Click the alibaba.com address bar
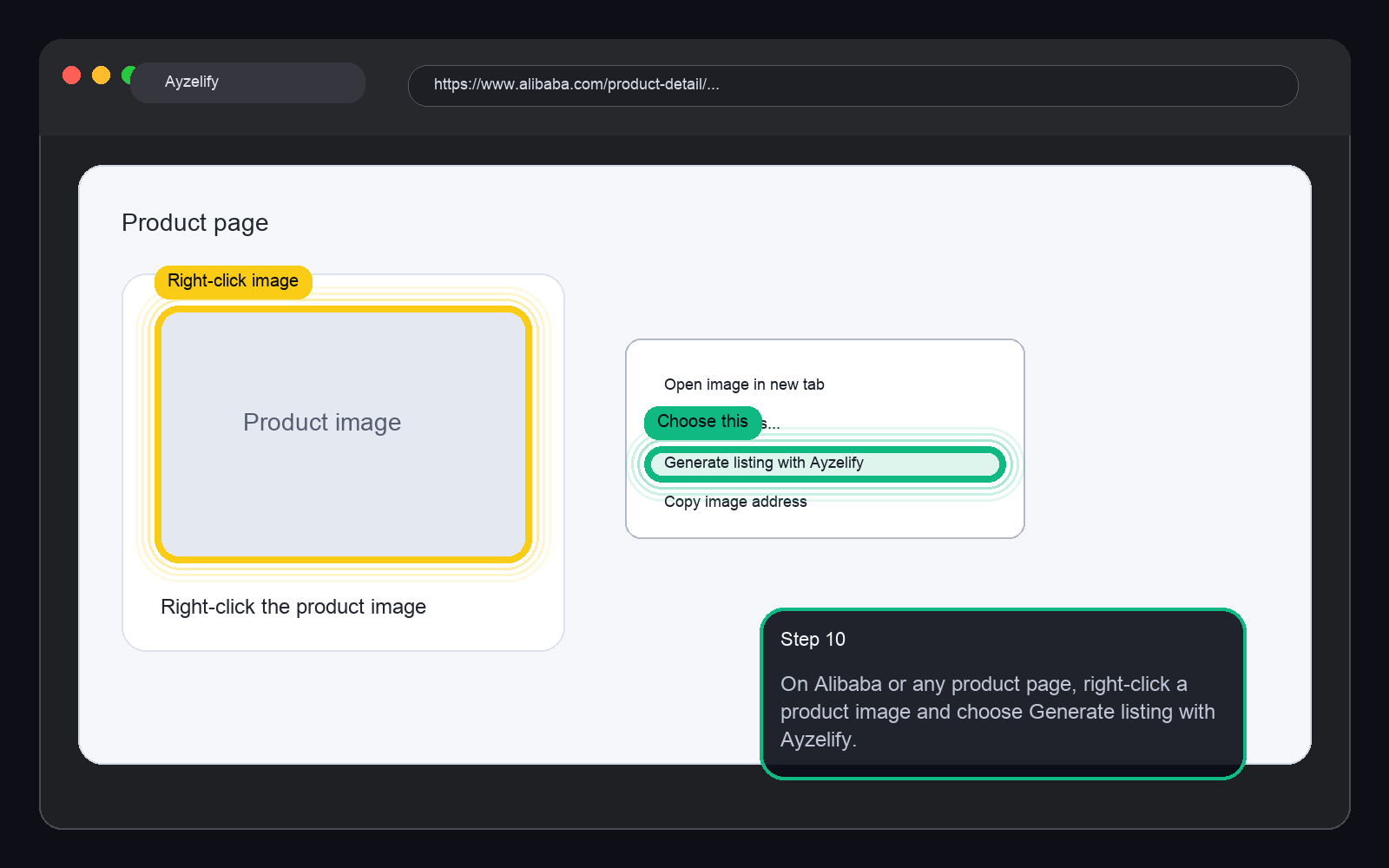The height and width of the screenshot is (868, 1389). click(852, 85)
